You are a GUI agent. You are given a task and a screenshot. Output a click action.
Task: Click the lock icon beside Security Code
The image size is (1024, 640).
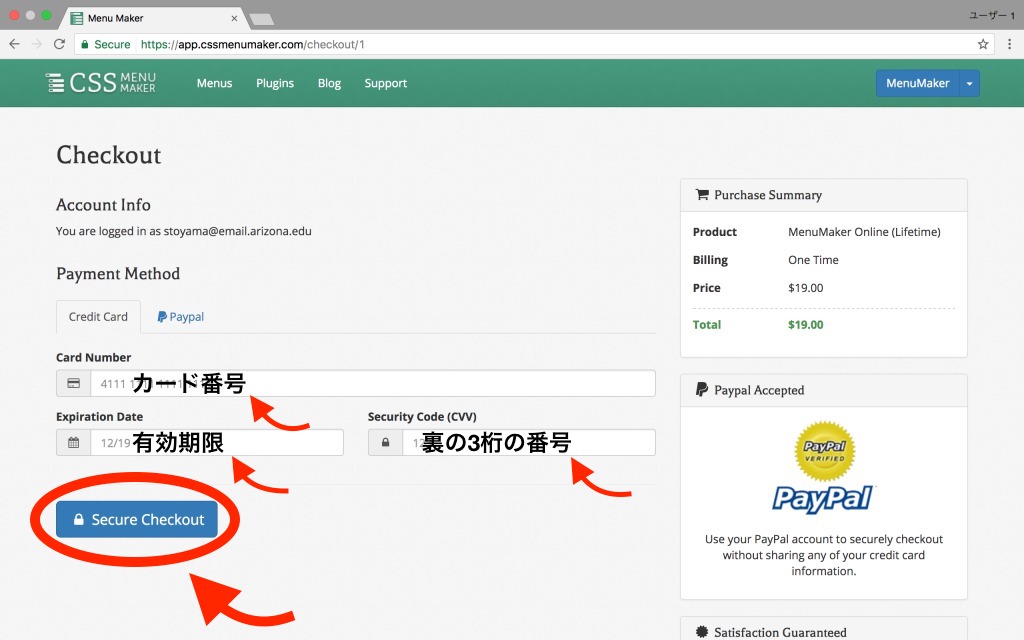coord(385,443)
